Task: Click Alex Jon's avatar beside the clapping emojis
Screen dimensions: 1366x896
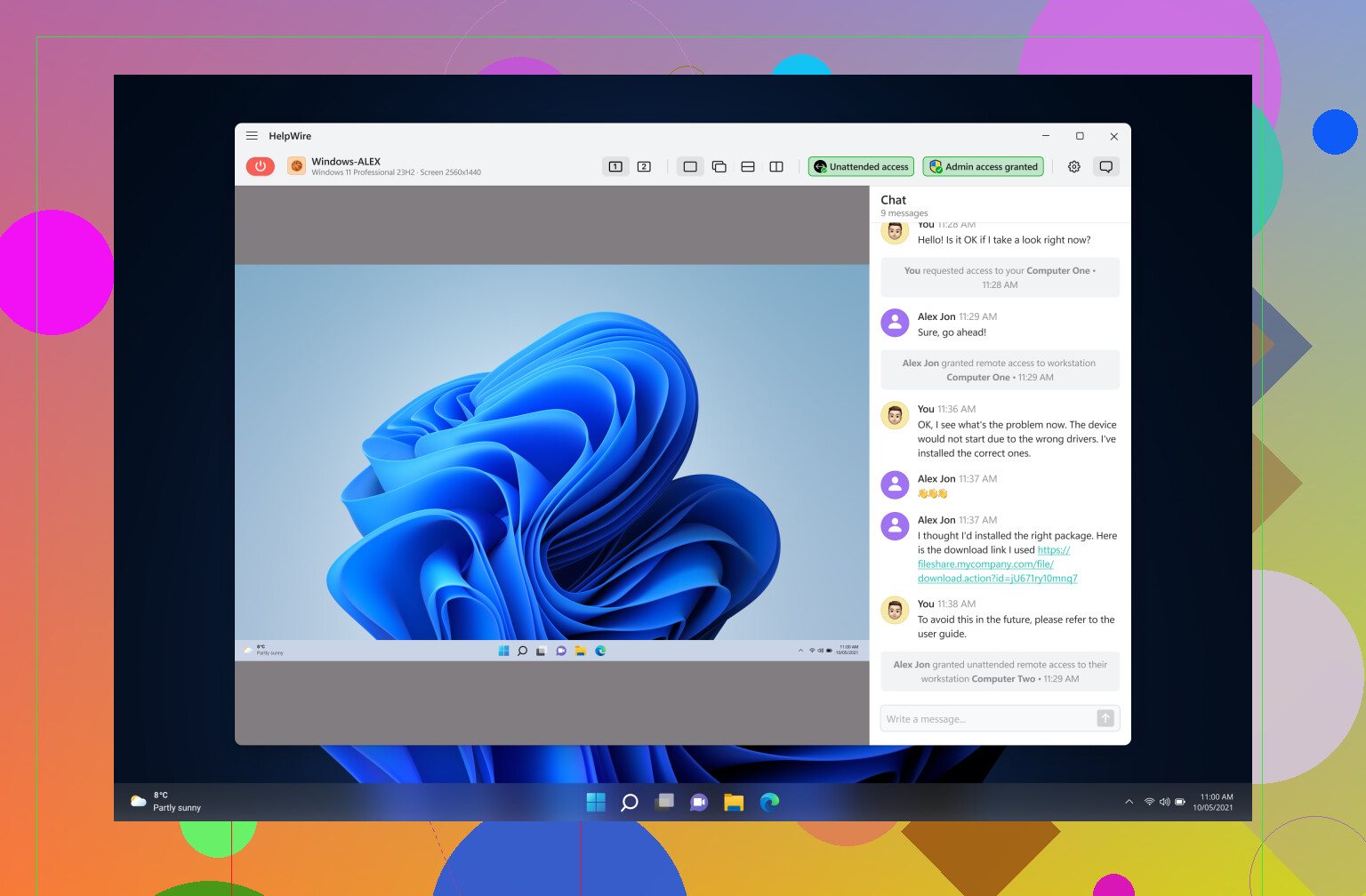Action: click(x=895, y=484)
